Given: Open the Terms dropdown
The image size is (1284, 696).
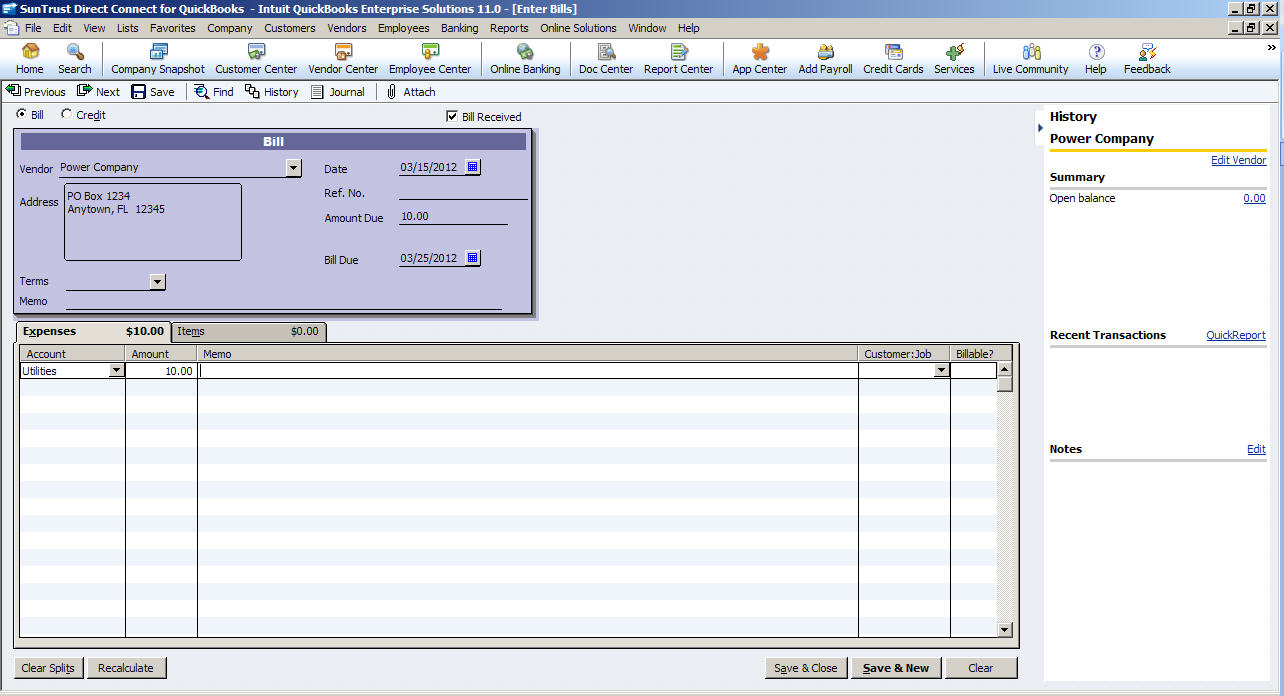Looking at the screenshot, I should pyautogui.click(x=157, y=282).
